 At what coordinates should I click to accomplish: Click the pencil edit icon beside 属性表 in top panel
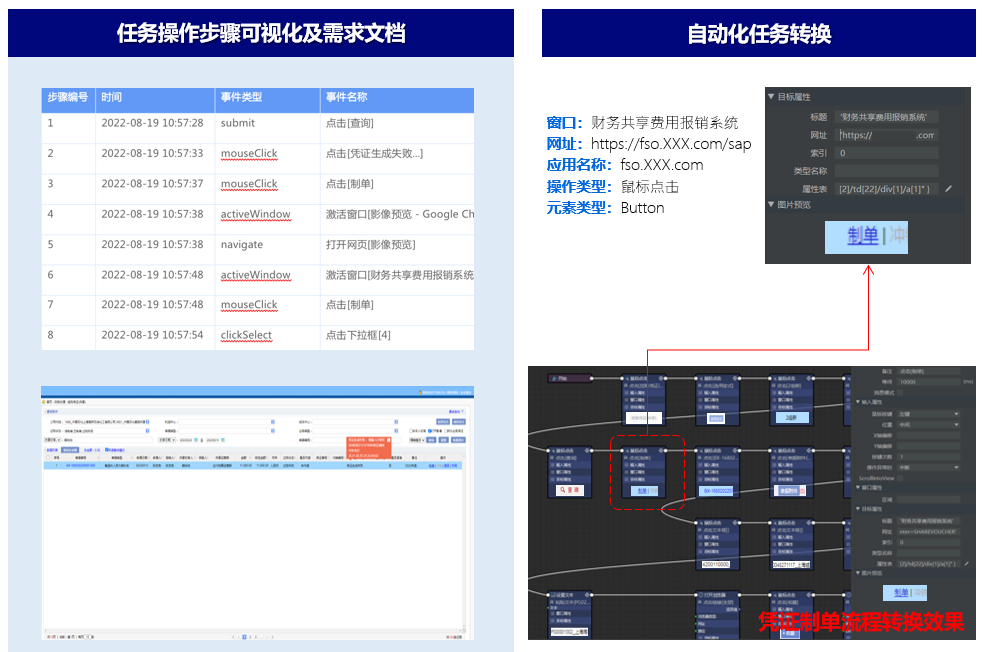coord(949,188)
